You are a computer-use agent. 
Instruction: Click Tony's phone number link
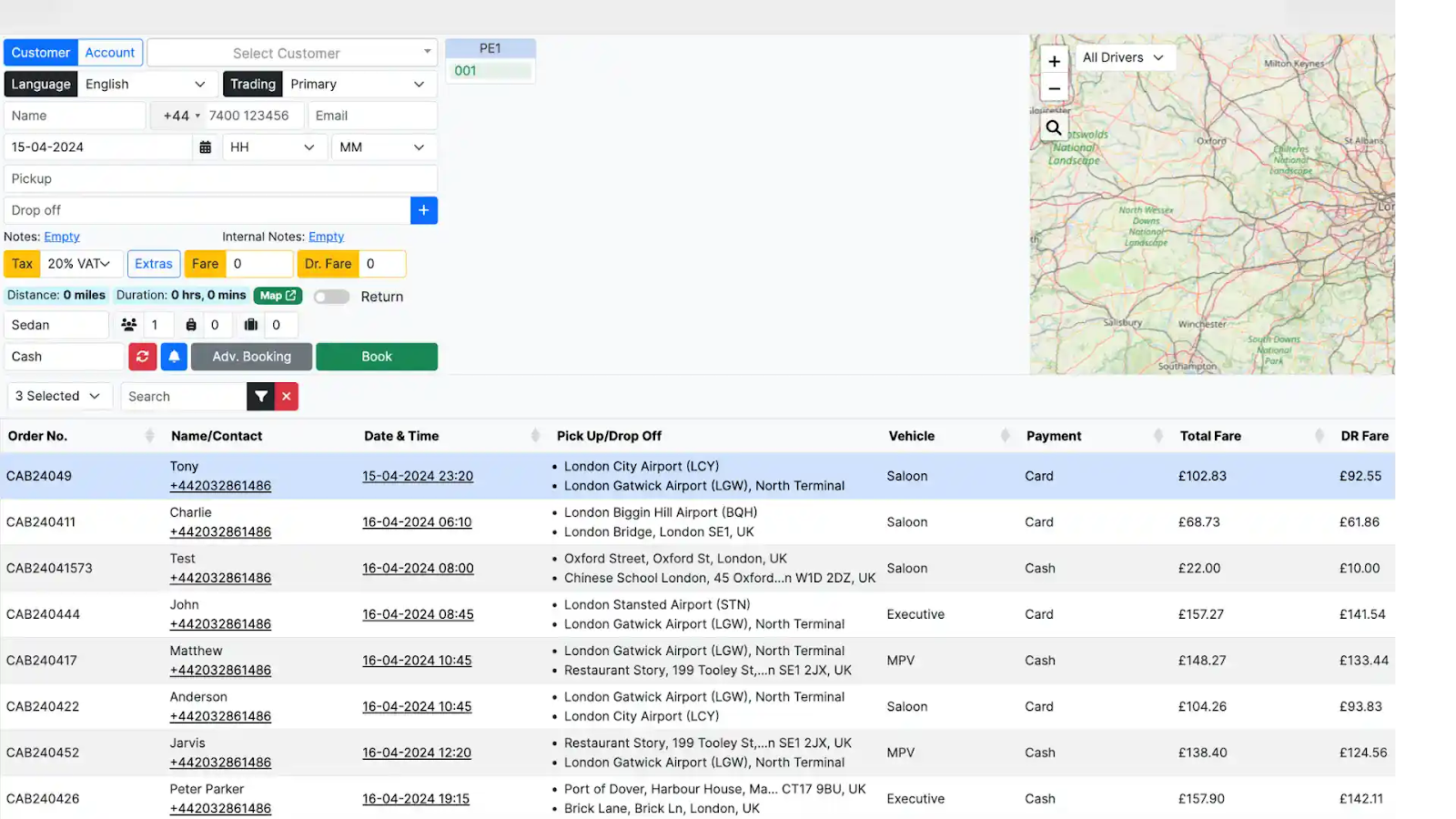(220, 486)
